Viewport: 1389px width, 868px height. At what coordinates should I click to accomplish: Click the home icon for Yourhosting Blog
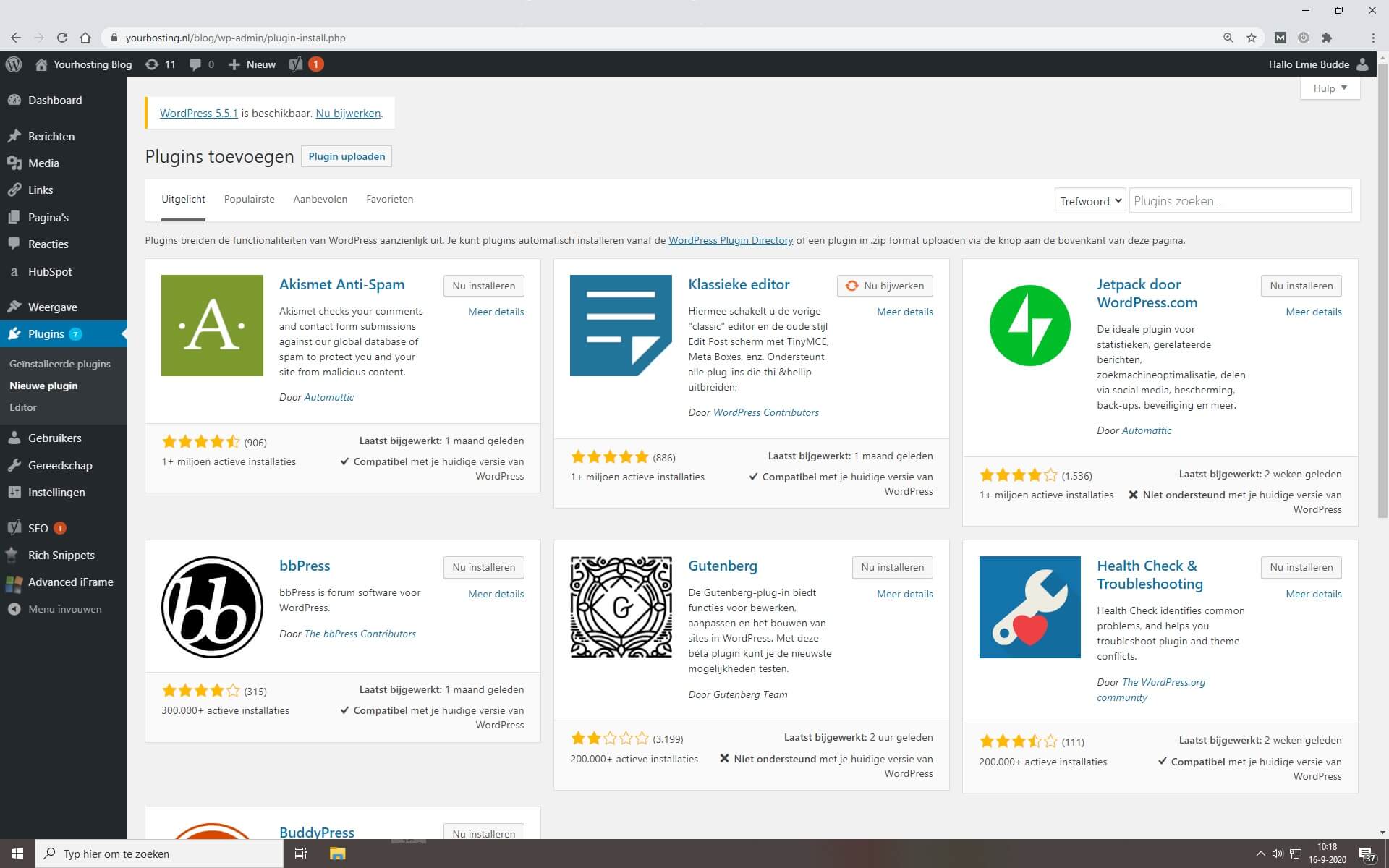[x=41, y=64]
